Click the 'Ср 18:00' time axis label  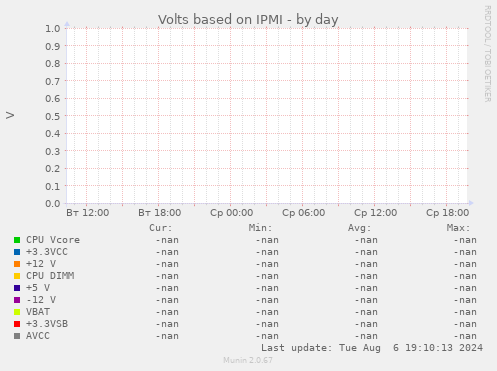pyautogui.click(x=448, y=213)
